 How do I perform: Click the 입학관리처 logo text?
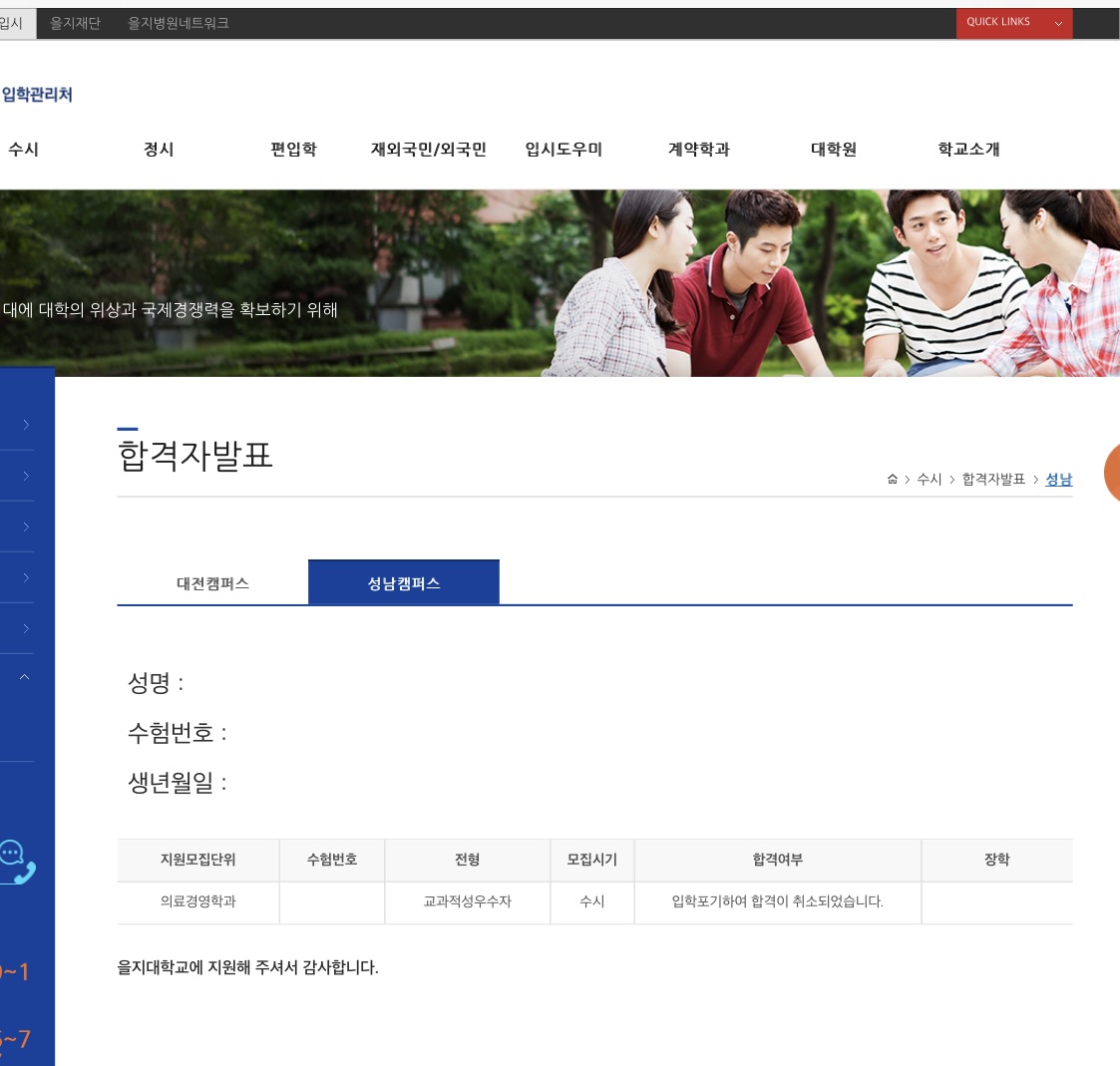point(37,95)
